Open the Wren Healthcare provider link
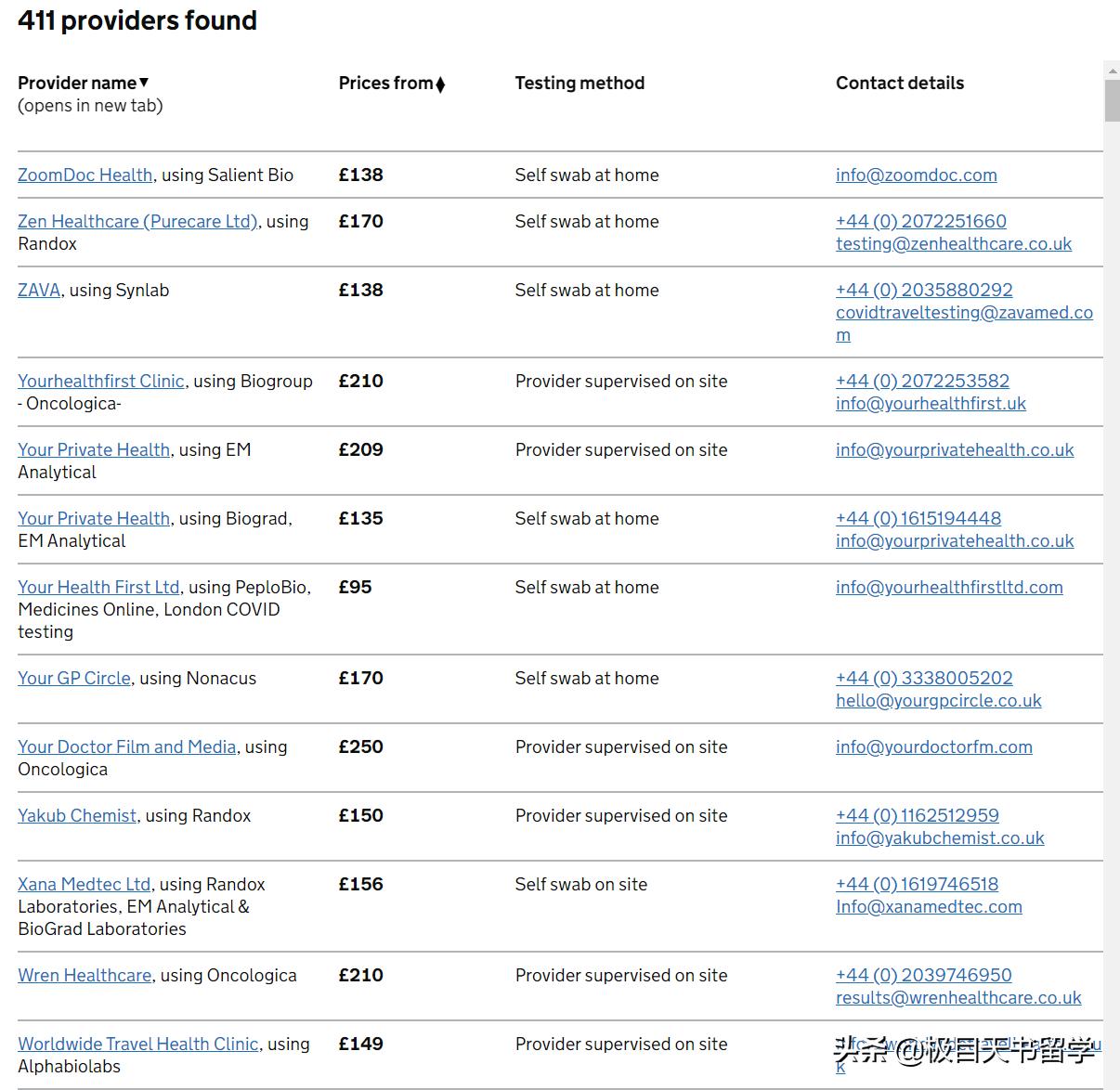Image resolution: width=1120 pixels, height=1090 pixels. (85, 975)
